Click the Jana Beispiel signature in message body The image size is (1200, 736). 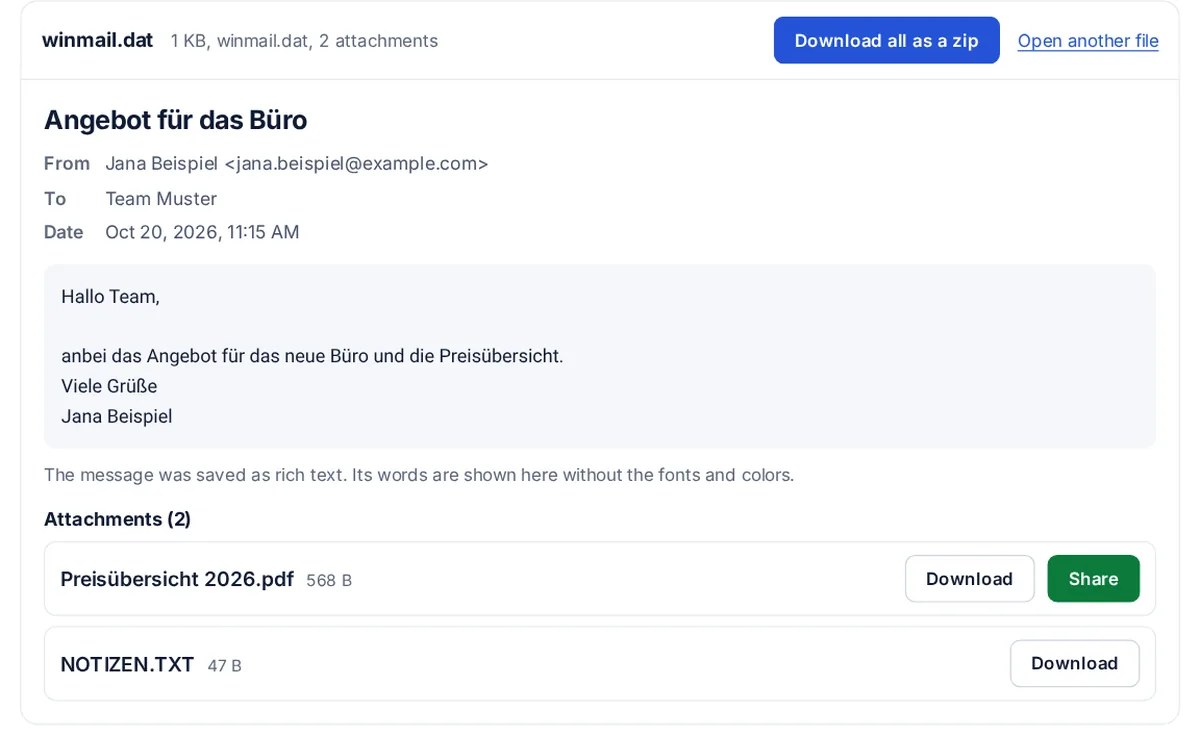coord(116,416)
